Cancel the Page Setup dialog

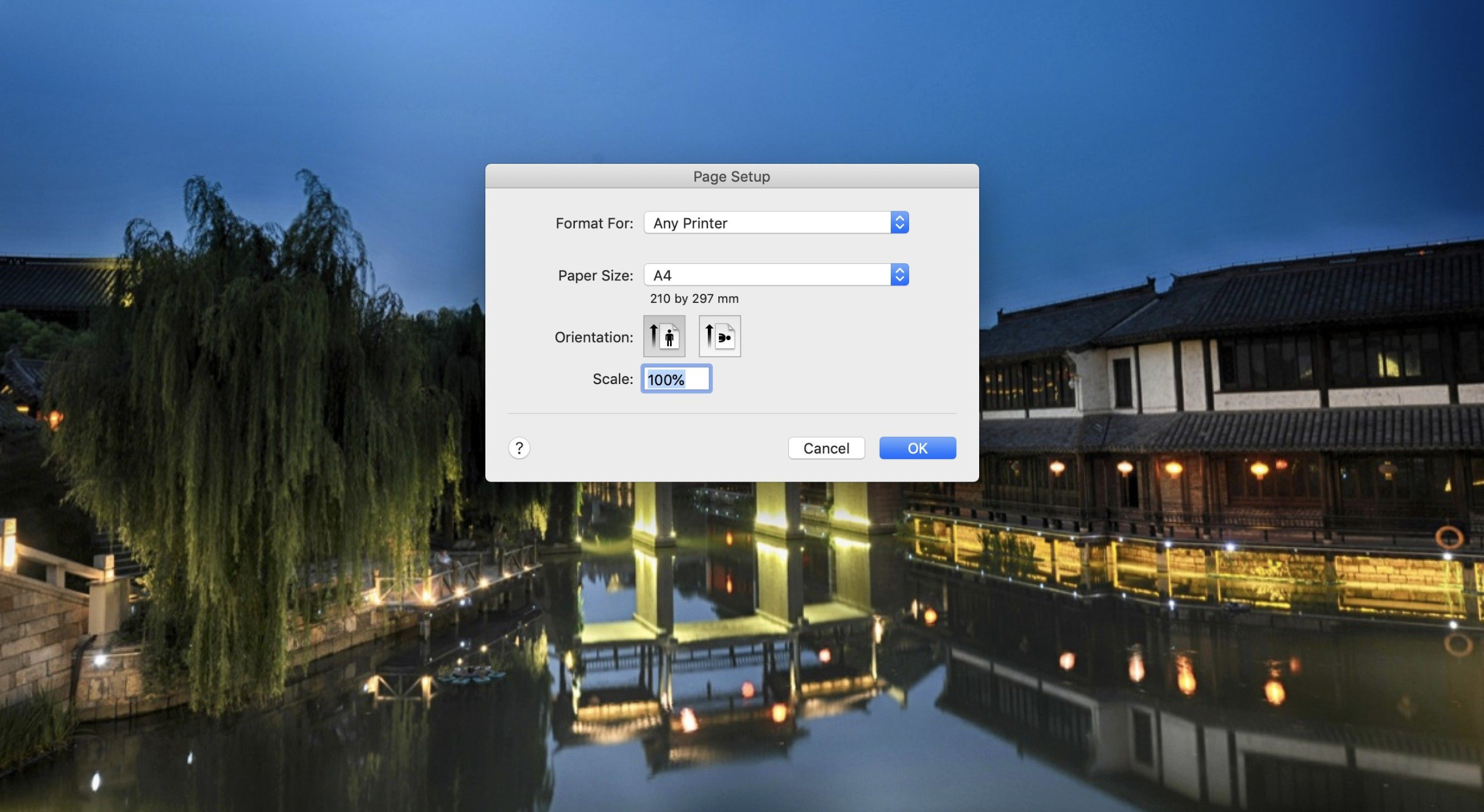coord(826,448)
